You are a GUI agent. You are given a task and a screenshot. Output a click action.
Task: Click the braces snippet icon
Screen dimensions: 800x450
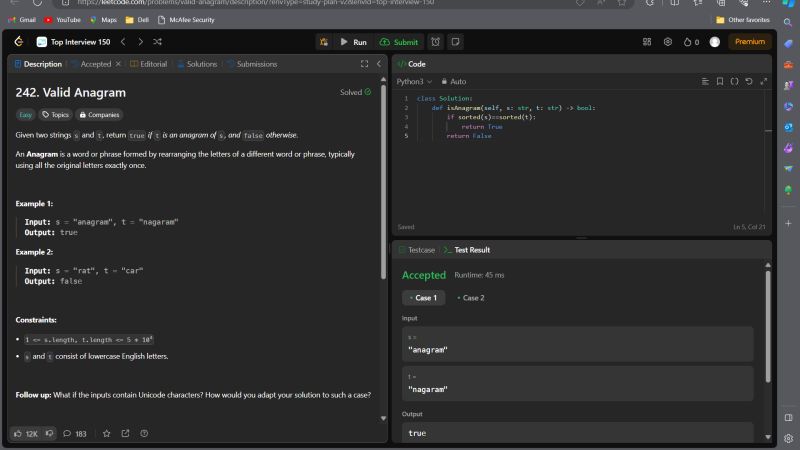tap(734, 82)
